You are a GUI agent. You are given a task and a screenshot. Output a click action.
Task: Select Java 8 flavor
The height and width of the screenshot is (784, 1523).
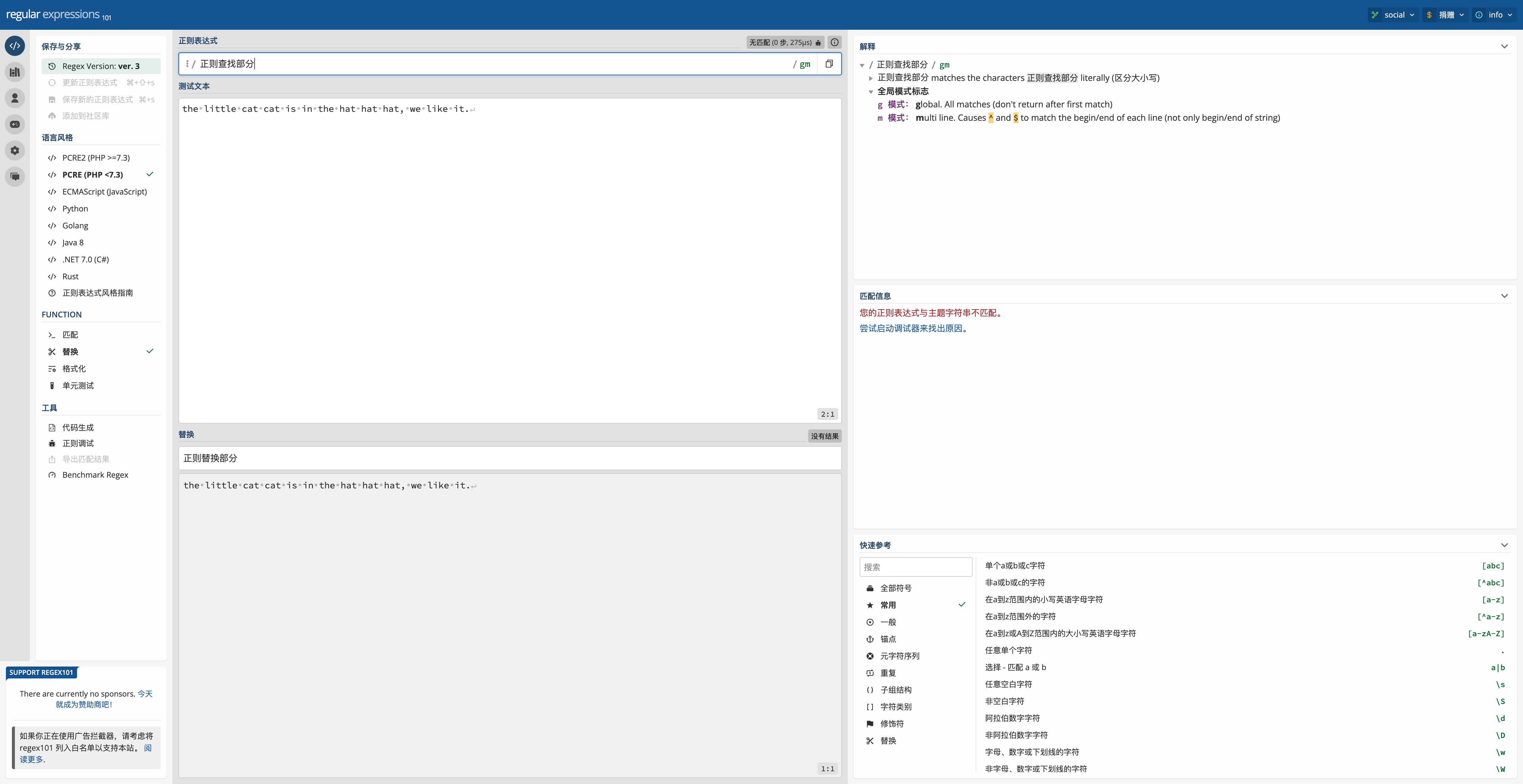(x=101, y=242)
